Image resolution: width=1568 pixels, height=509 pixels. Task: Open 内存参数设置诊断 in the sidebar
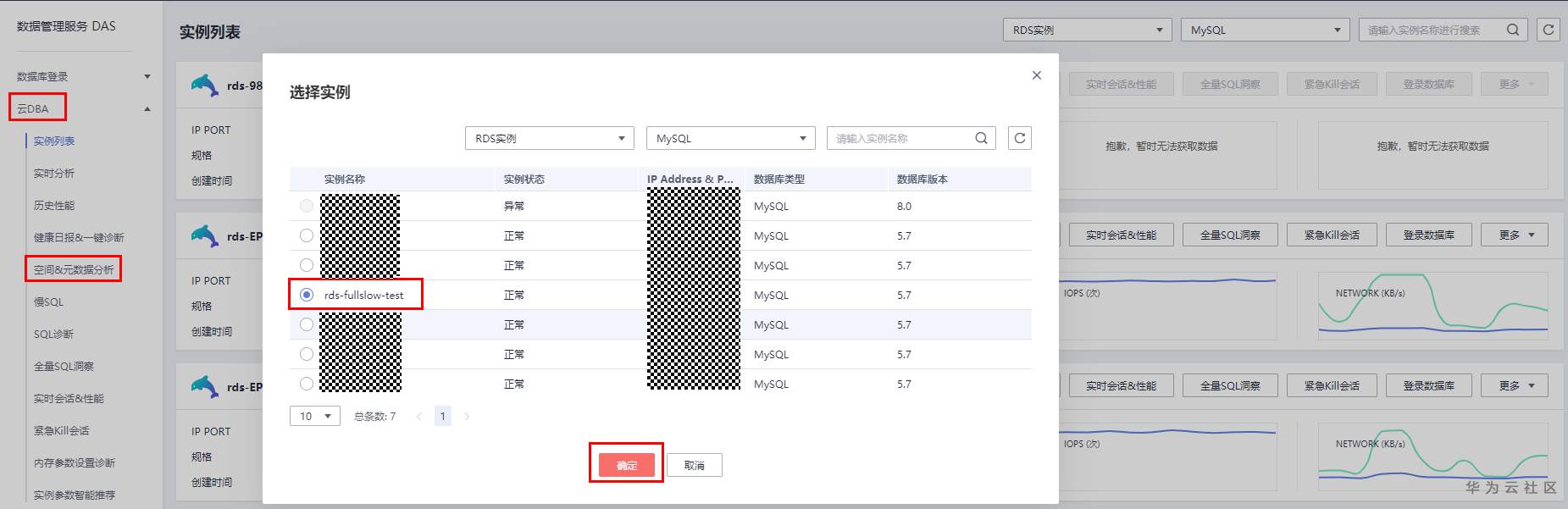75,462
